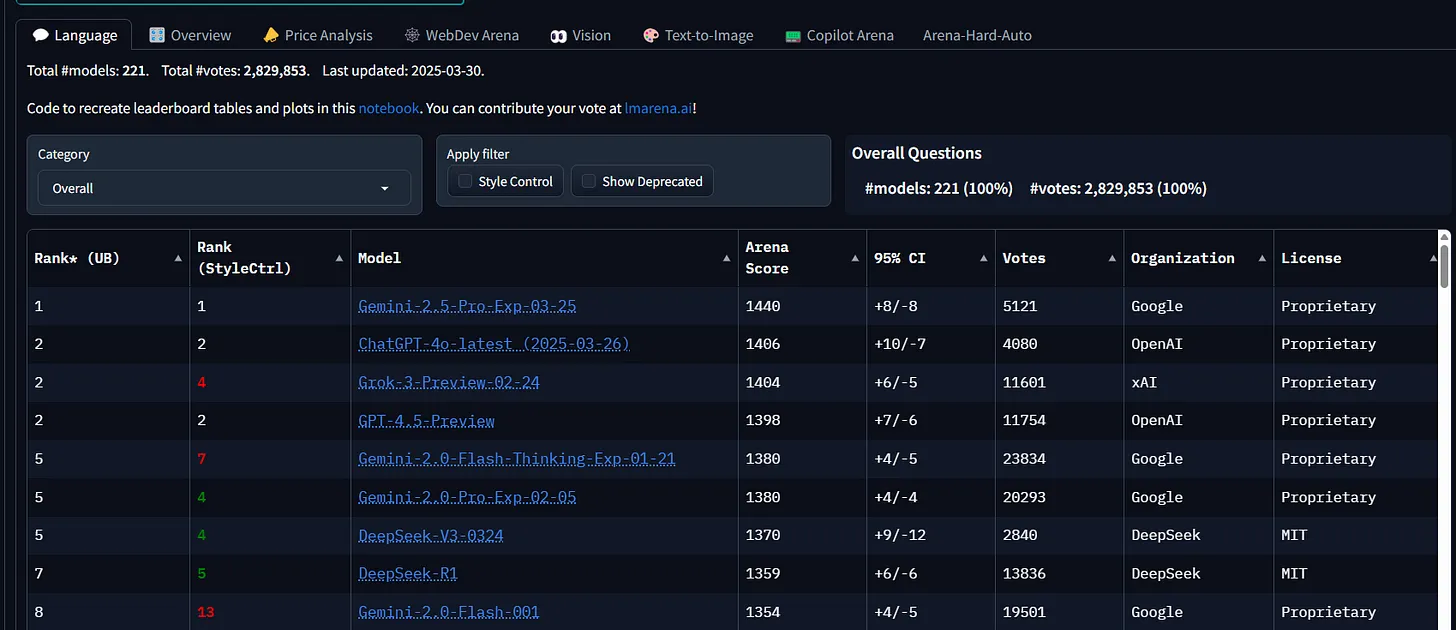
Task: Follow the notebook link
Action: tap(389, 108)
